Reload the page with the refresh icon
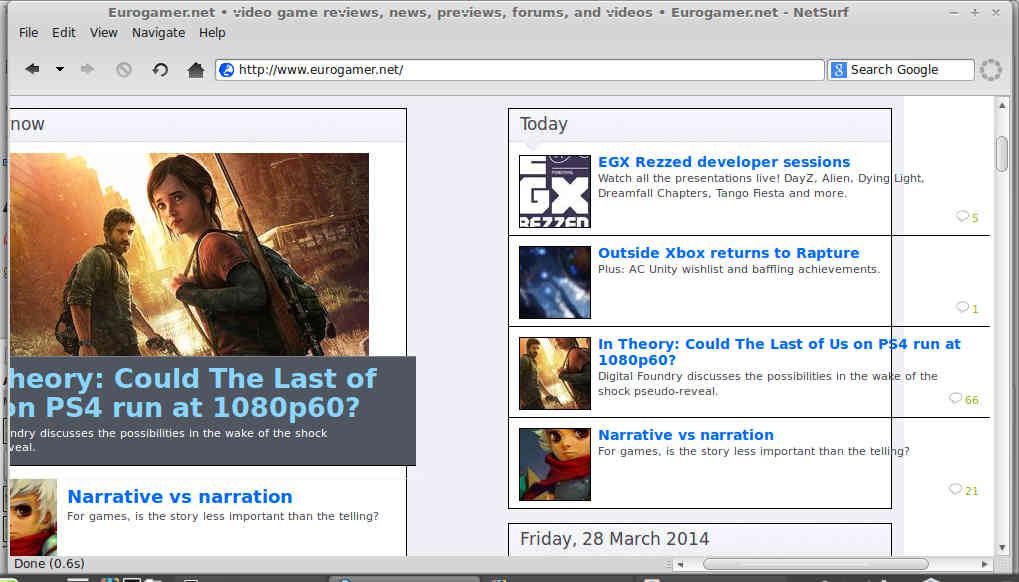 click(160, 70)
